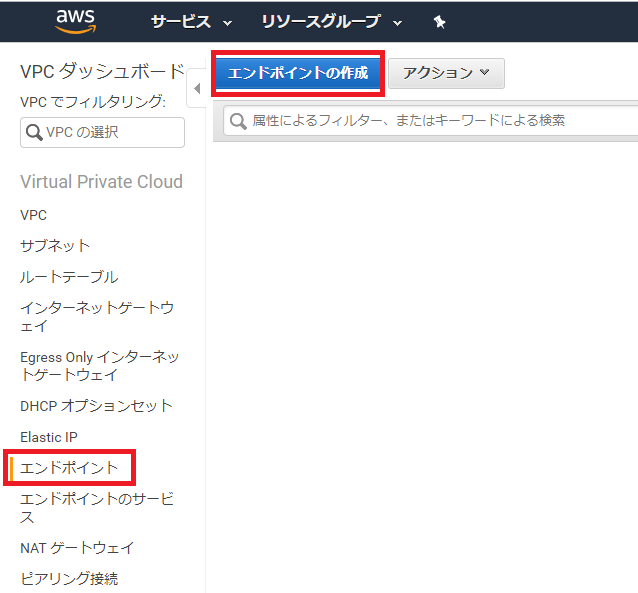
Task: Expand the アクション dropdown
Action: click(446, 73)
